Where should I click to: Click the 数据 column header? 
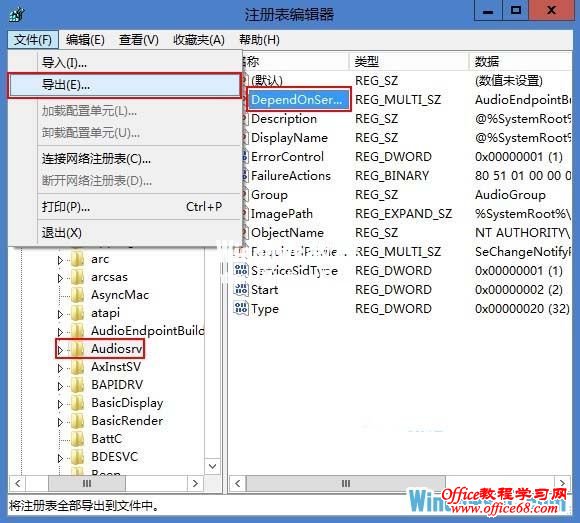pyautogui.click(x=520, y=61)
